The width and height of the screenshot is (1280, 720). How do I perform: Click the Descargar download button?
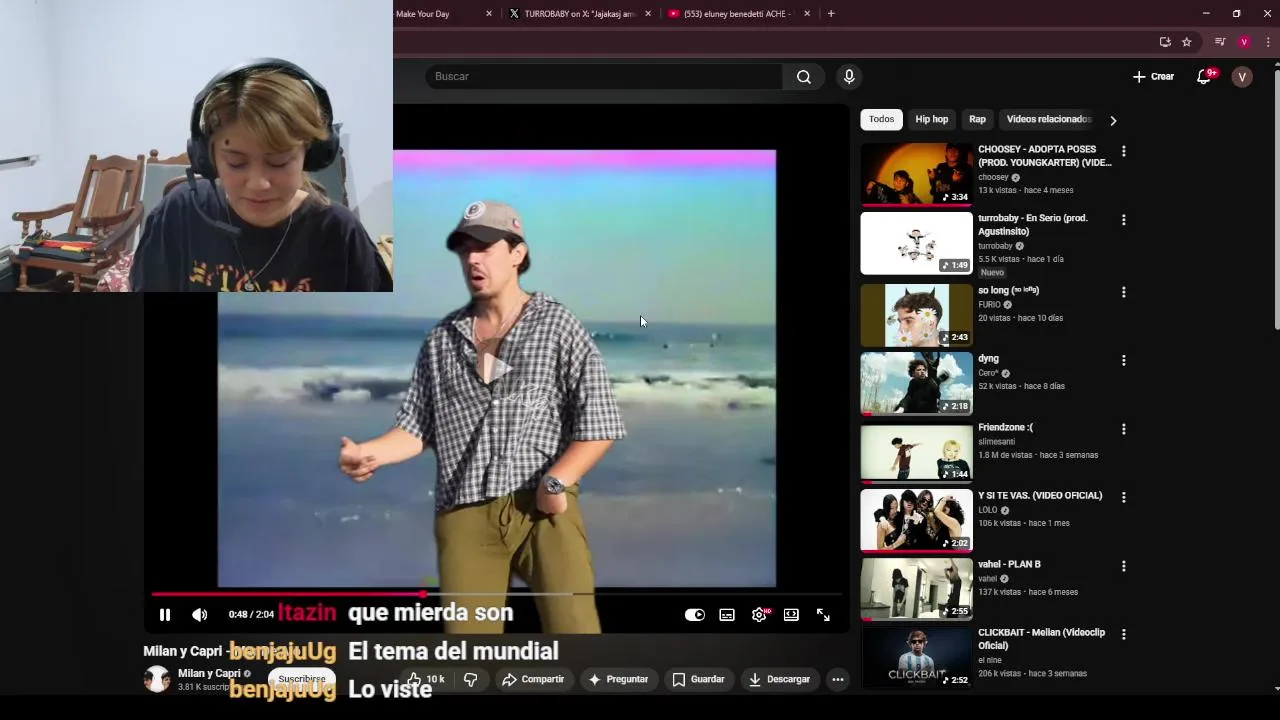pyautogui.click(x=779, y=679)
